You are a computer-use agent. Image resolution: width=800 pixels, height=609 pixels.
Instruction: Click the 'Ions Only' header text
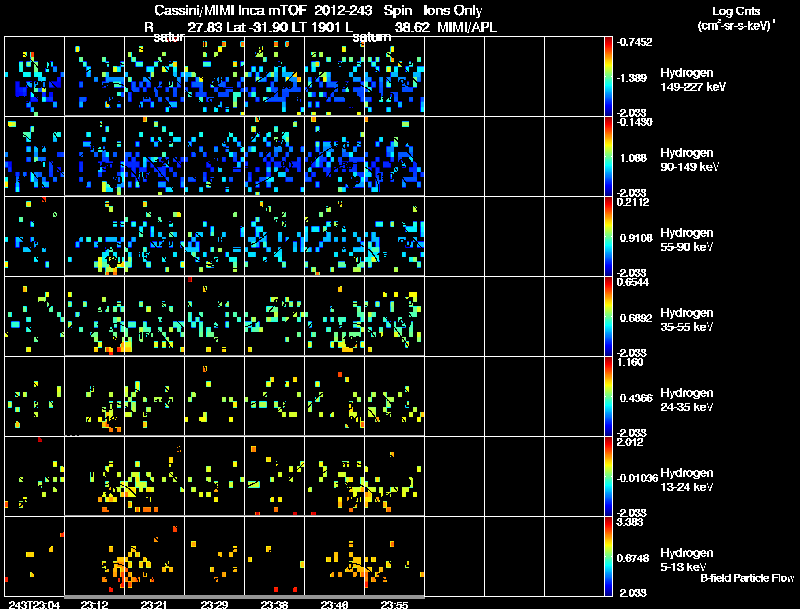(x=453, y=11)
